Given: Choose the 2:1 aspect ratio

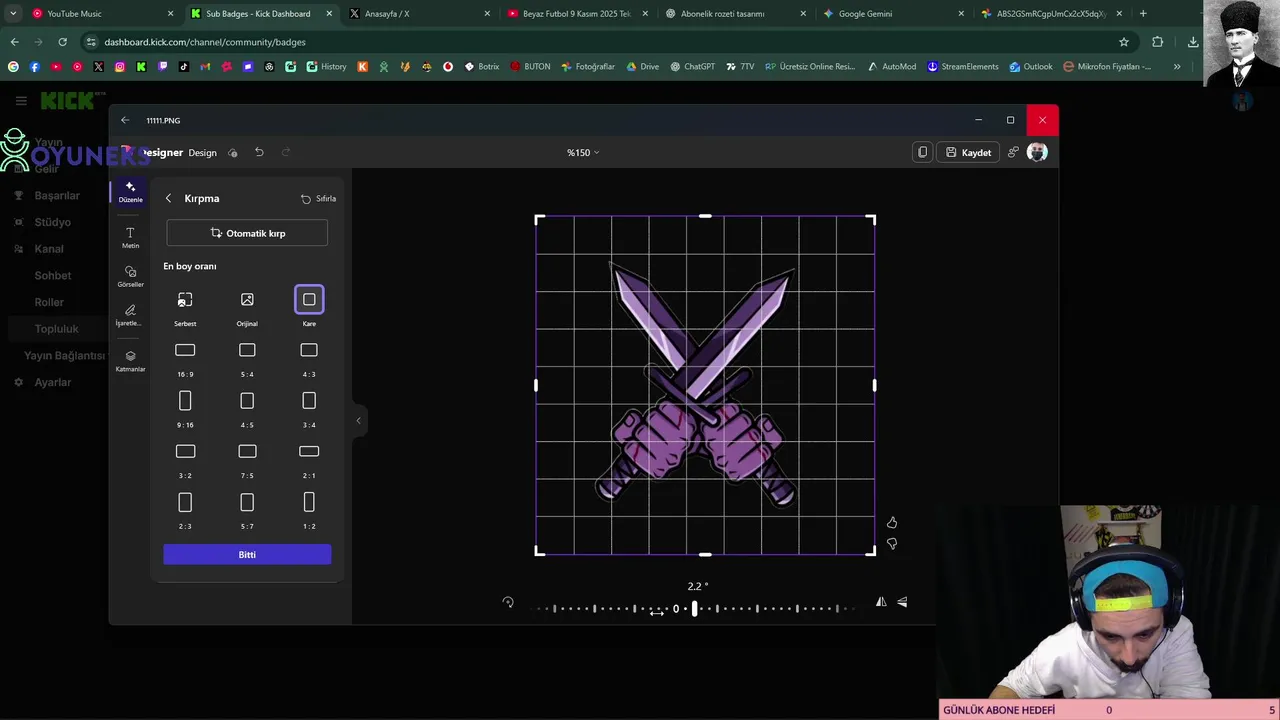Looking at the screenshot, I should pyautogui.click(x=309, y=460).
